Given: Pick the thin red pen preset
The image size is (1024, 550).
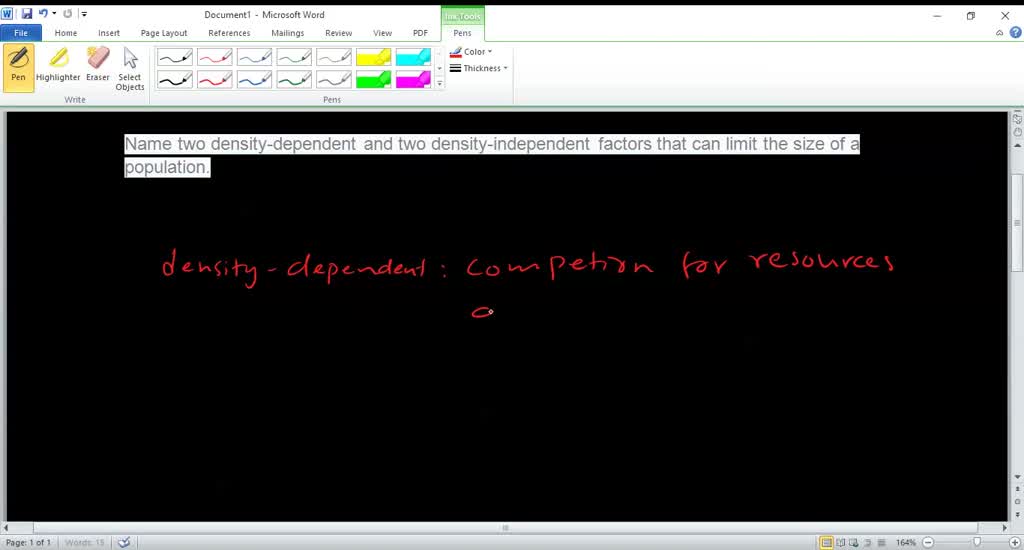Looking at the screenshot, I should coord(215,57).
